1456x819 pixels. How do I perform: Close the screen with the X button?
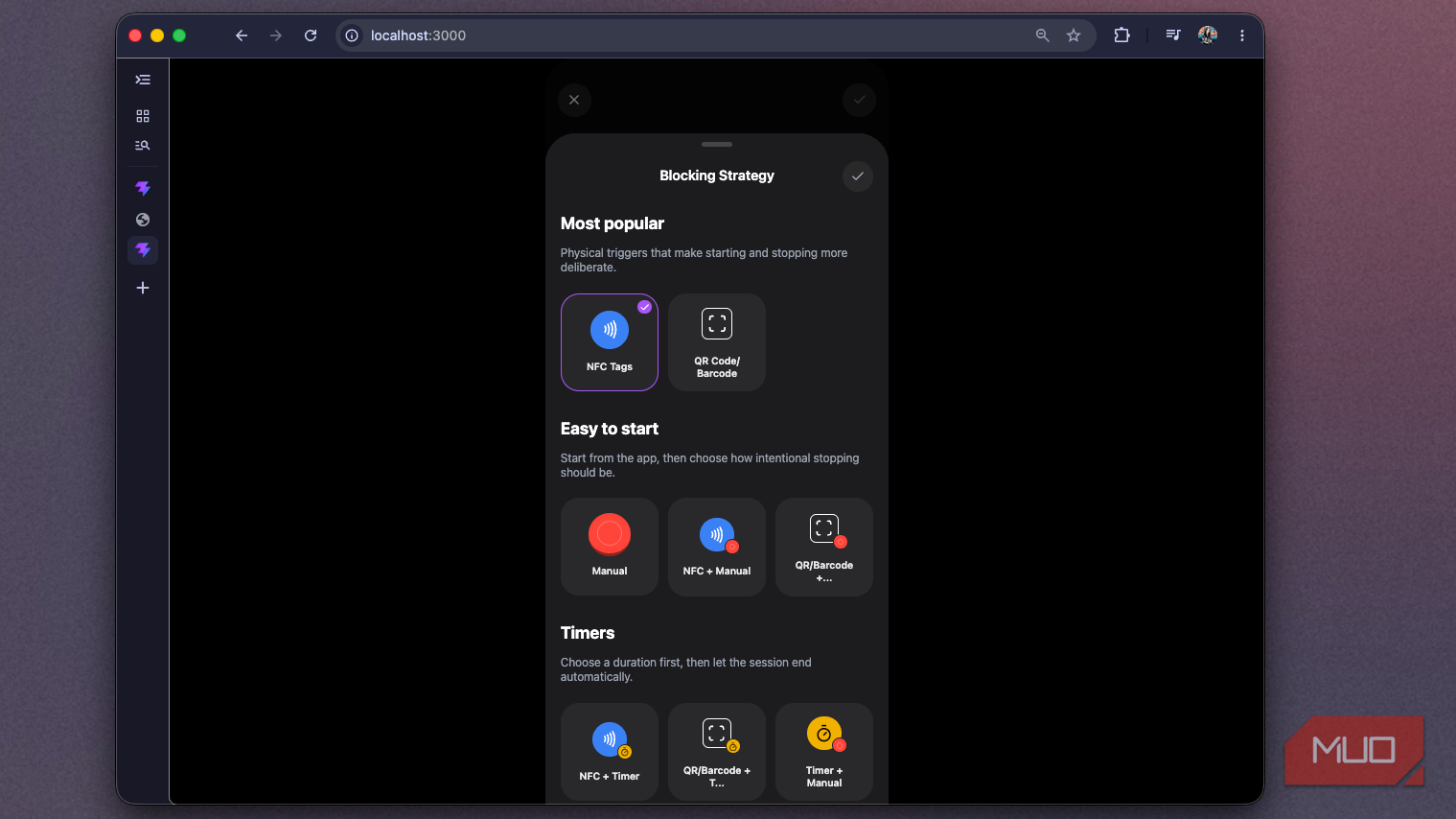click(x=574, y=100)
